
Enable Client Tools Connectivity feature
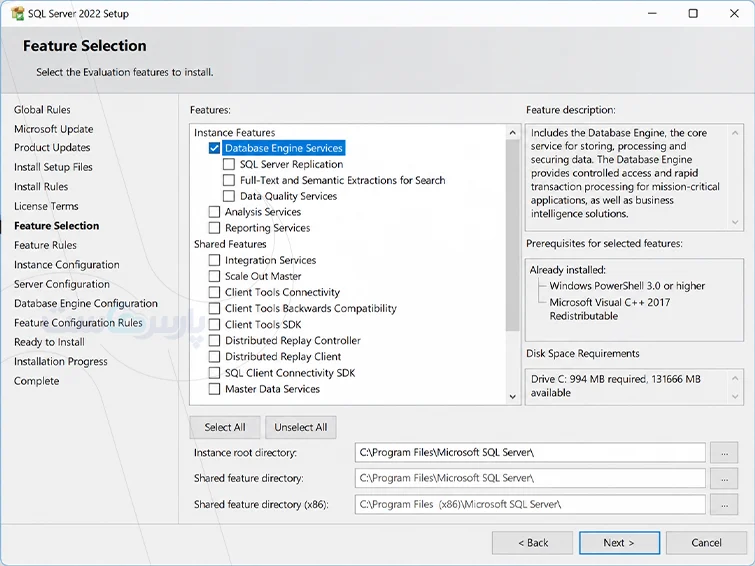pos(214,292)
